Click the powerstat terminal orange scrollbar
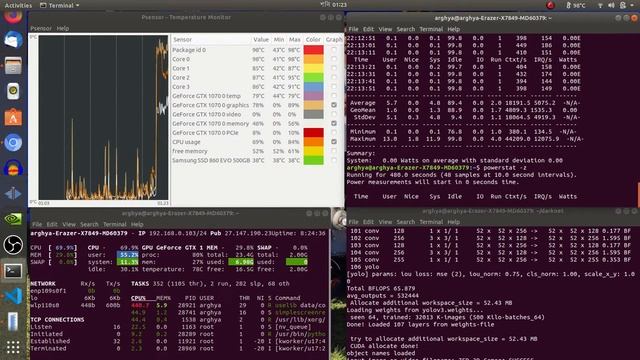This screenshot has width=640, height=360. (638, 195)
